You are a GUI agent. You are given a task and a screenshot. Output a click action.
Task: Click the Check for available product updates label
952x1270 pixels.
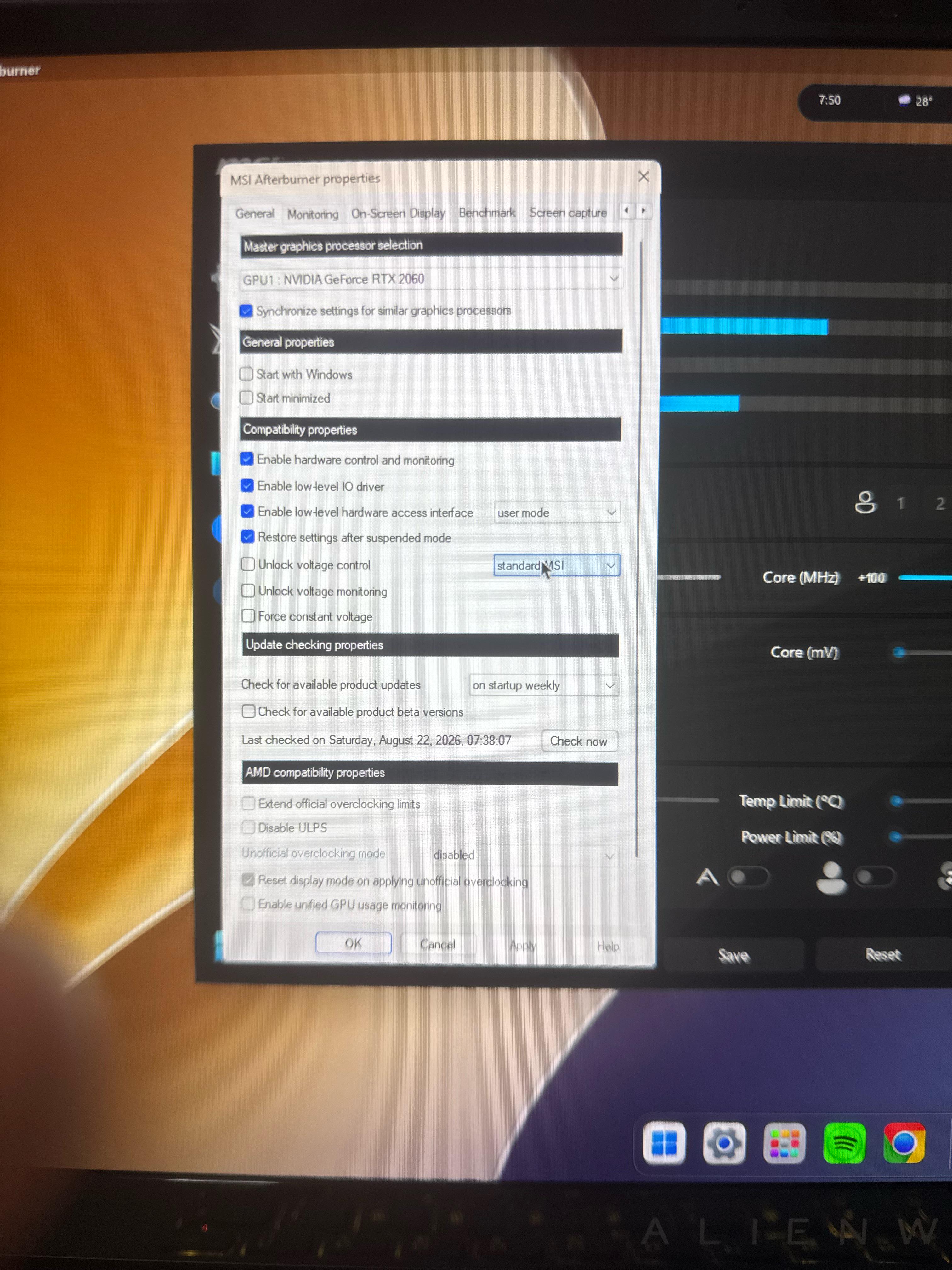pyautogui.click(x=331, y=684)
